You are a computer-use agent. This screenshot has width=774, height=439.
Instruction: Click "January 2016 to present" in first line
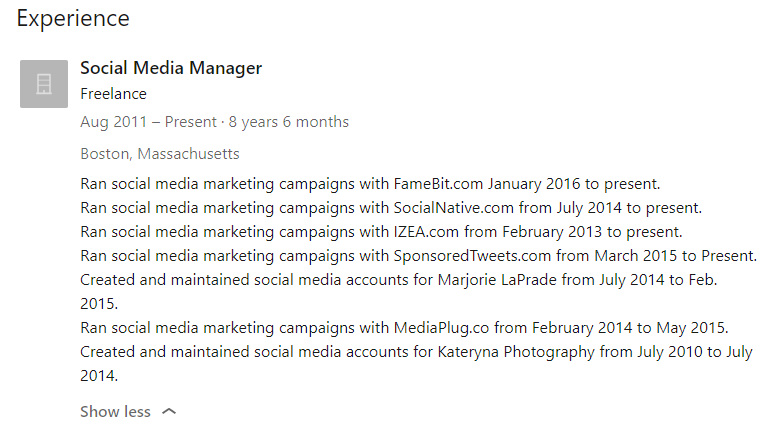[574, 184]
